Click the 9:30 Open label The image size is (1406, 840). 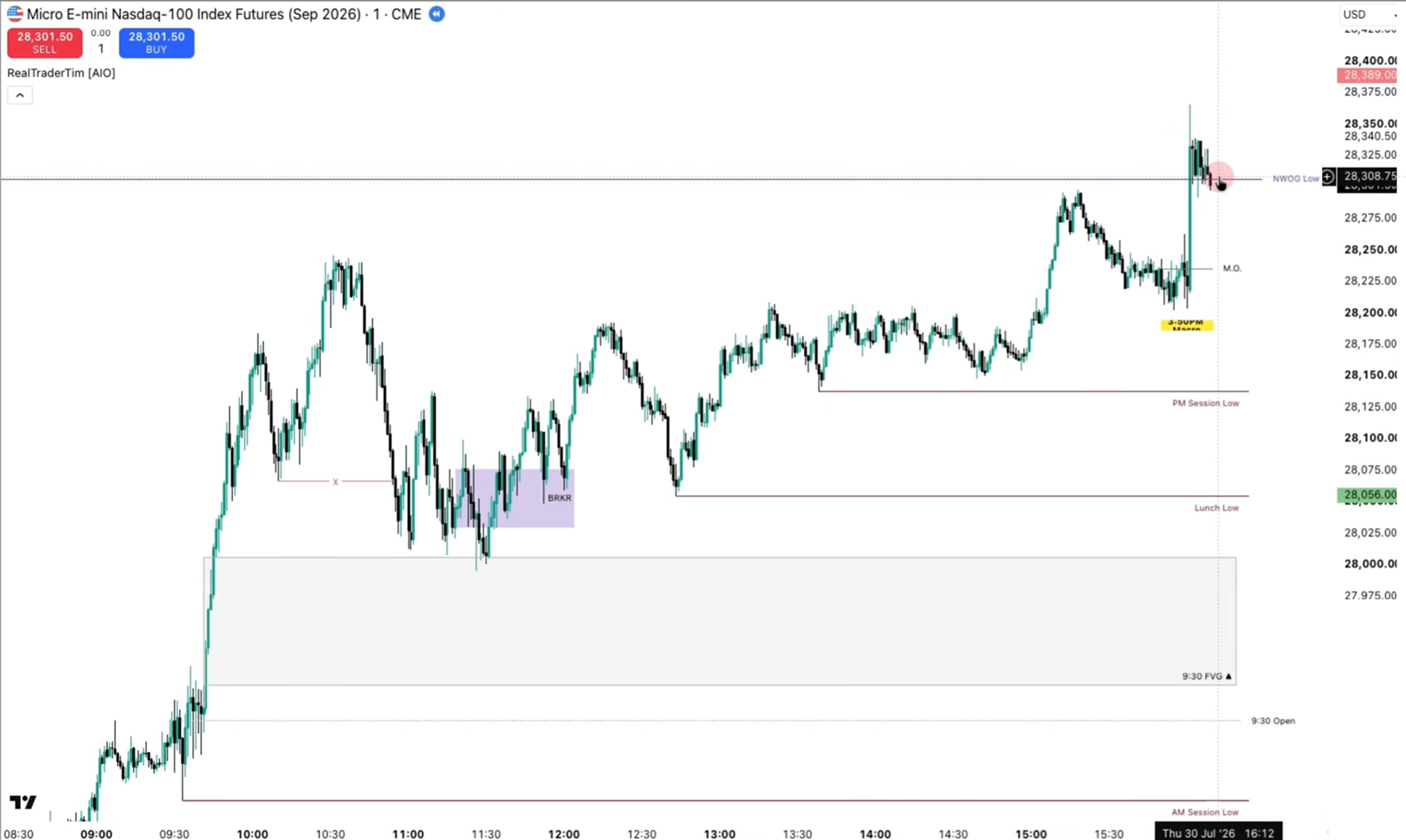[1273, 721]
